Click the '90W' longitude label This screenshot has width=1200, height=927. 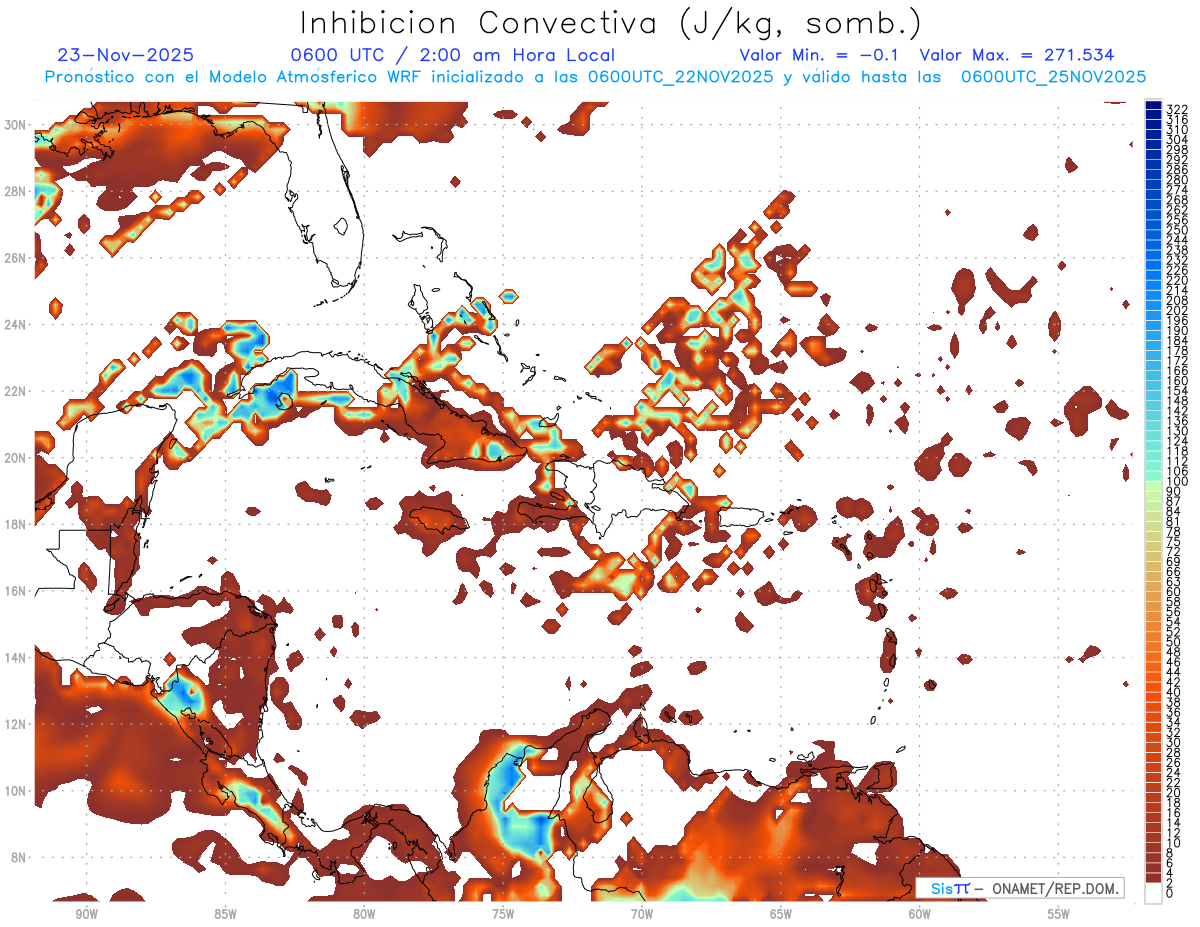point(86,914)
